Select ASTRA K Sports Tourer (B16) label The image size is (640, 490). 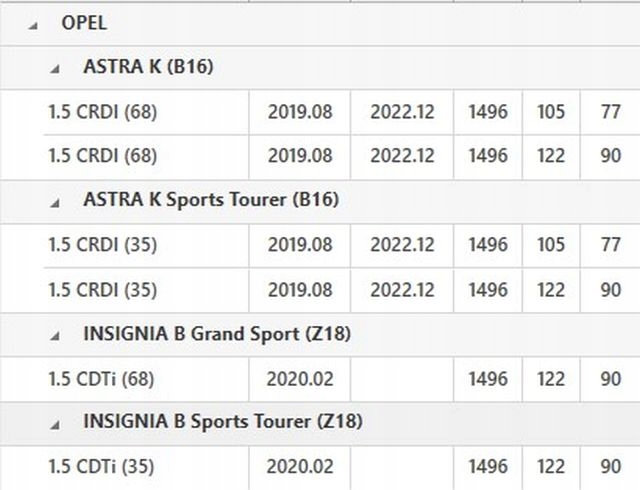click(x=211, y=200)
